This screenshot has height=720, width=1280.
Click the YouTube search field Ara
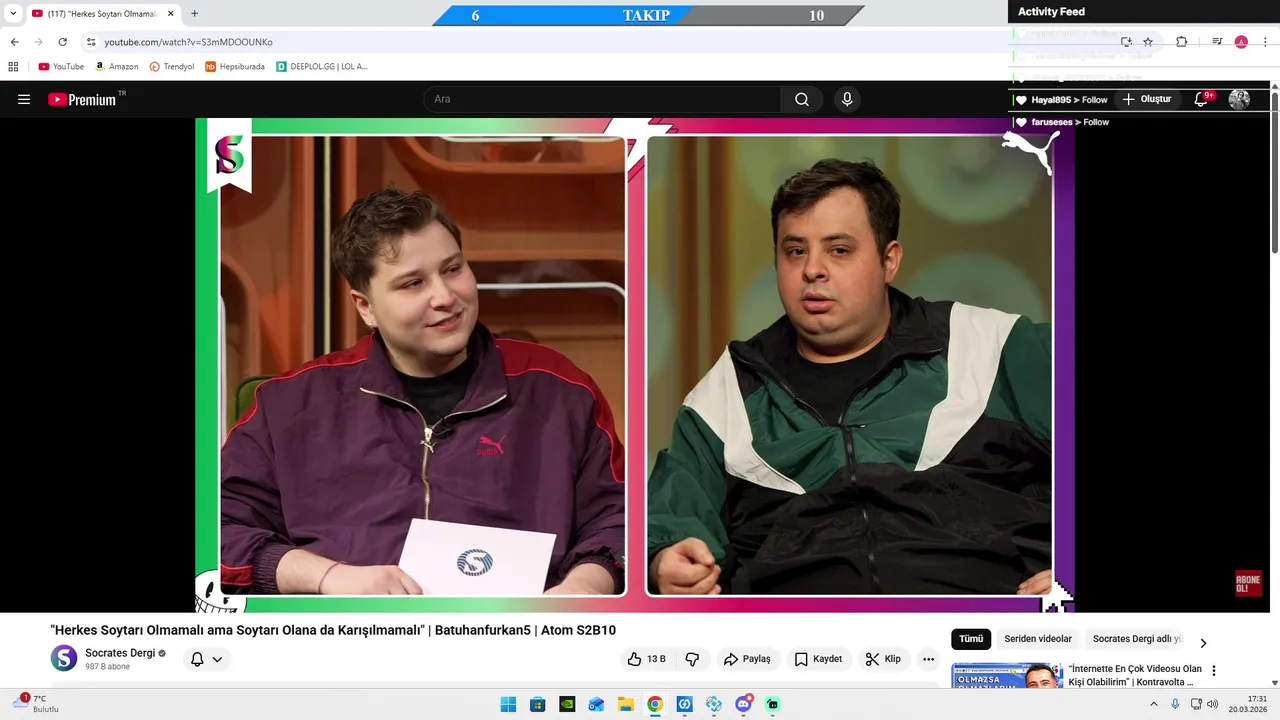coord(603,99)
